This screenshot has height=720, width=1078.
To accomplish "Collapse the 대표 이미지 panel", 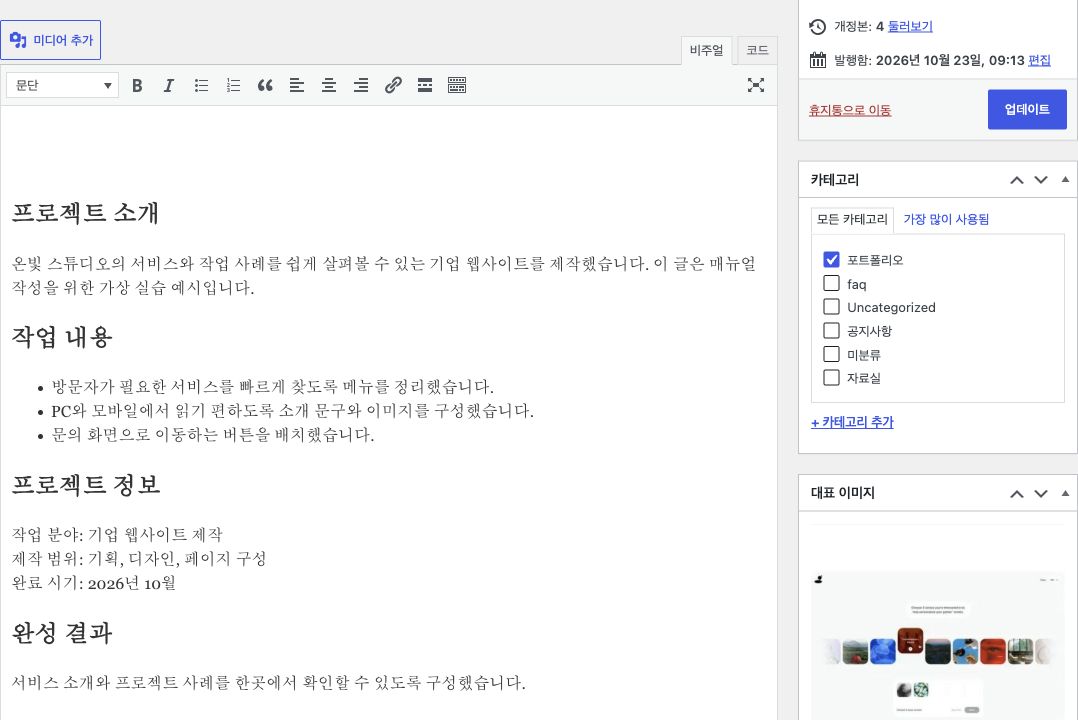I will (1065, 494).
